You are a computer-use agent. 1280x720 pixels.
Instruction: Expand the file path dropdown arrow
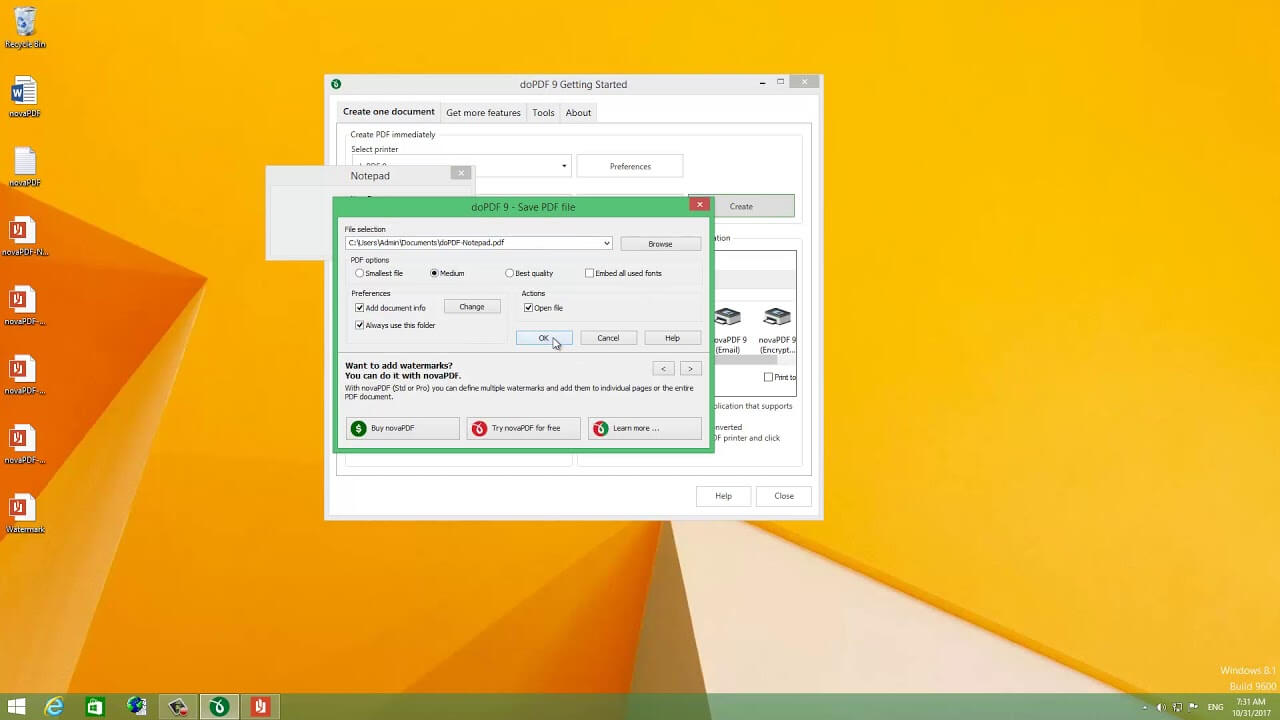[x=606, y=243]
